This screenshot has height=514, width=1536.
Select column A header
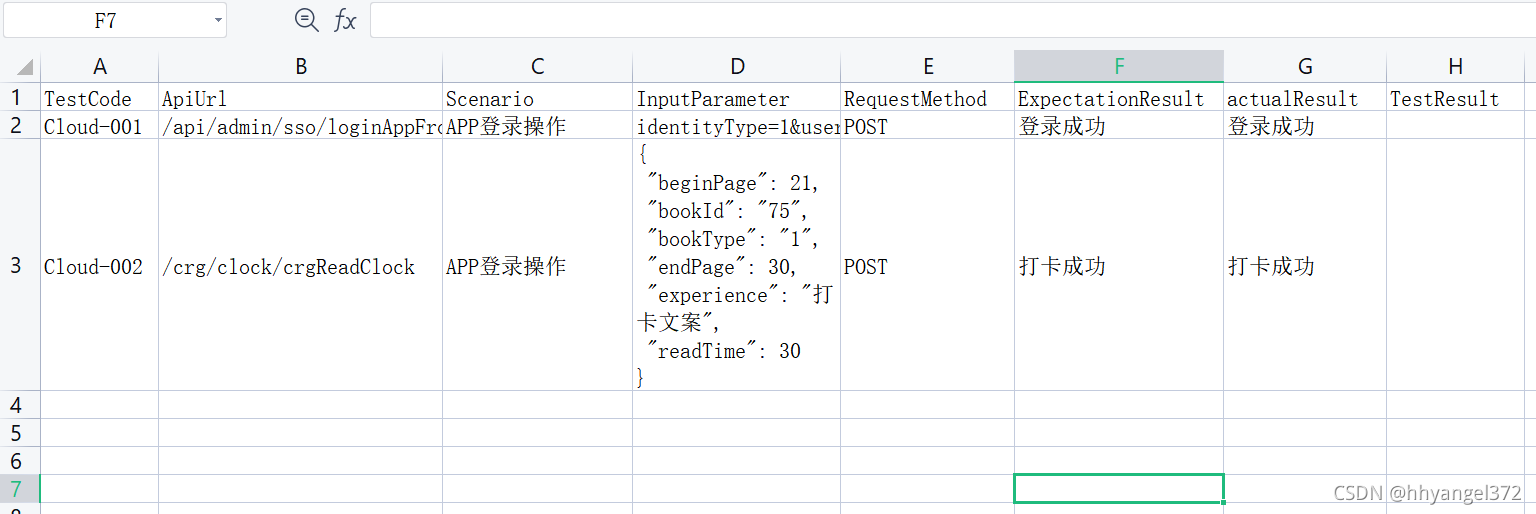(x=99, y=66)
